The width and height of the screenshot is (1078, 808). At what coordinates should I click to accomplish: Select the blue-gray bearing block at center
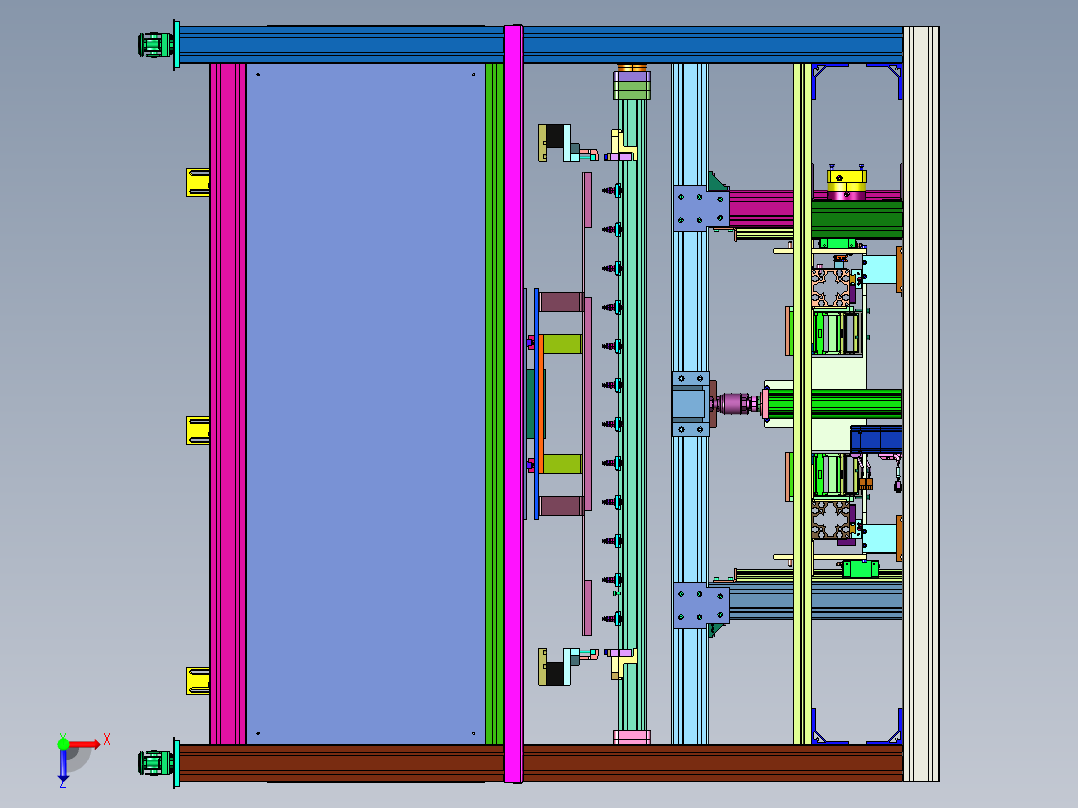[x=690, y=404]
